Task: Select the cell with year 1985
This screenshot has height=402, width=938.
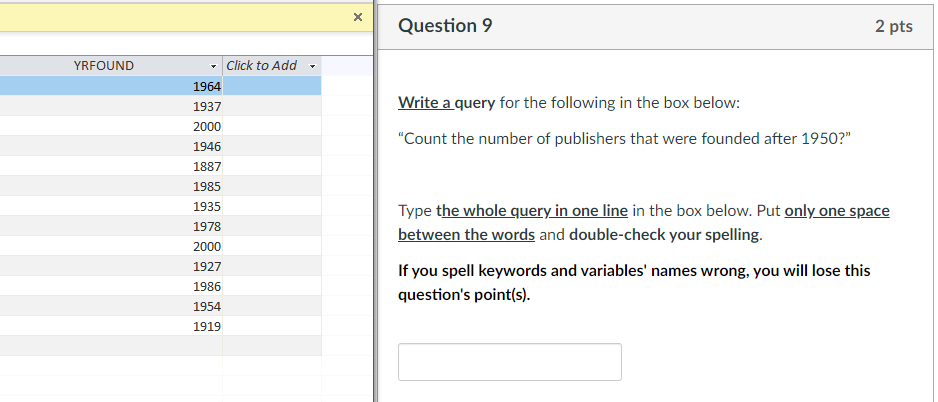Action: pyautogui.click(x=111, y=186)
